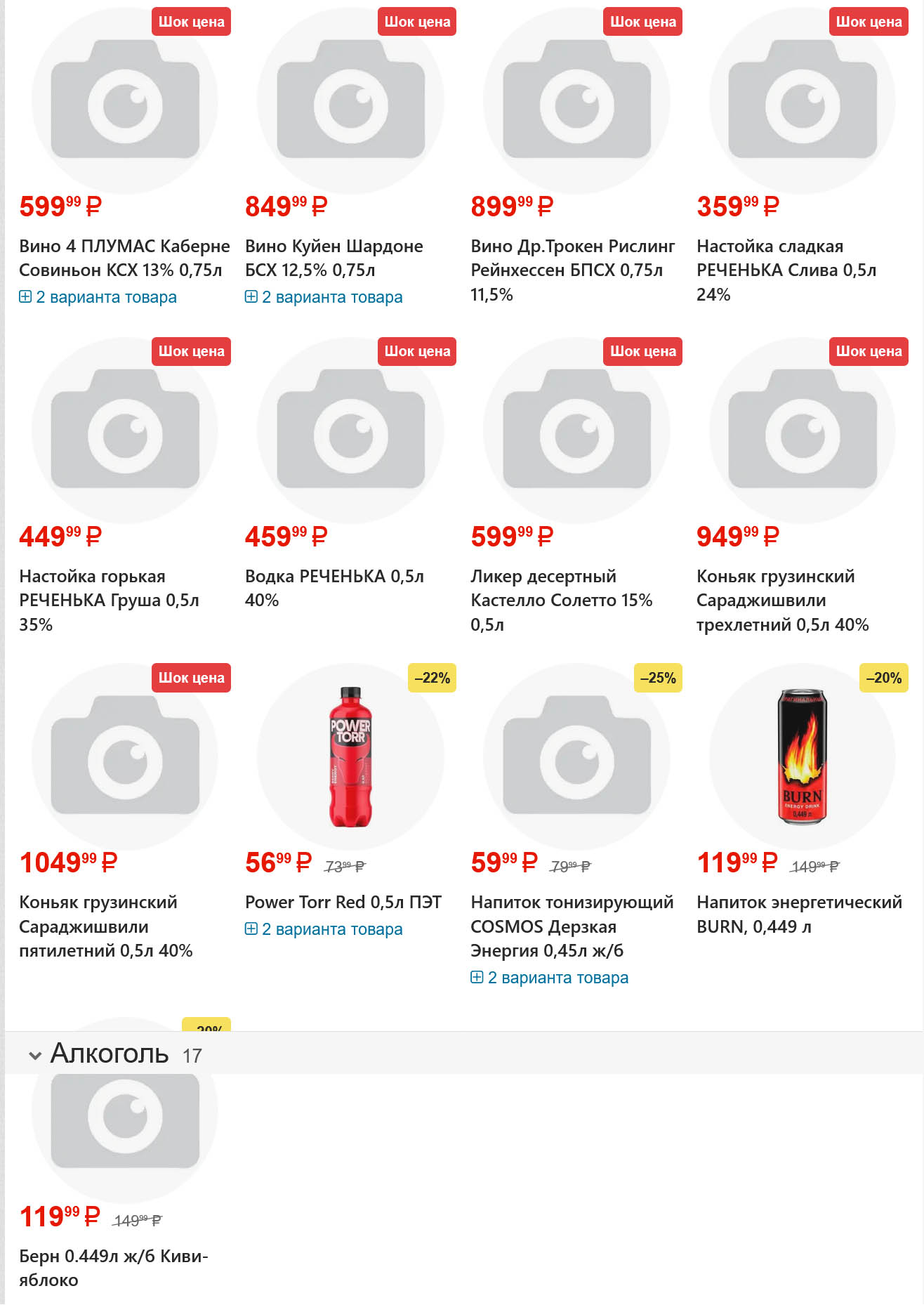Image resolution: width=924 pixels, height=1305 pixels.
Task: Click the Алкоголь section header
Action: 110,1054
